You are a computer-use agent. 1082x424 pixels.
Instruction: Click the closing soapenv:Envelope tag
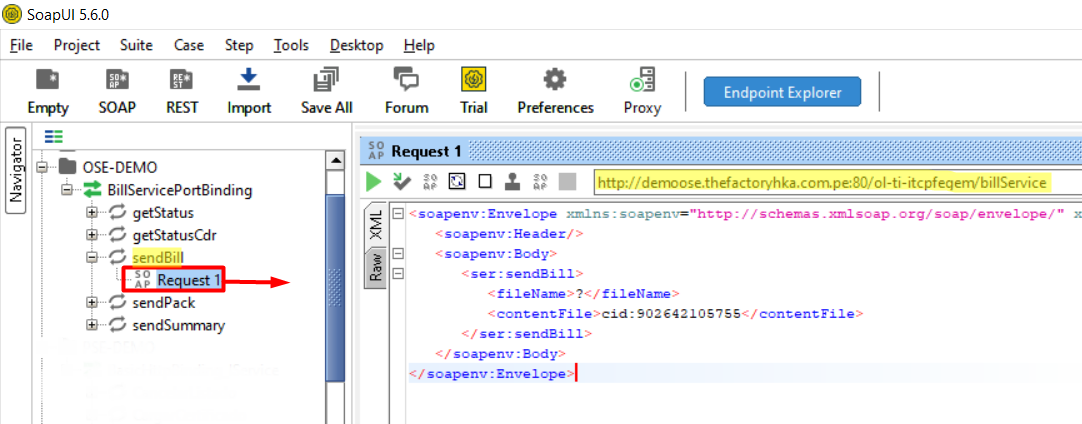[x=491, y=374]
